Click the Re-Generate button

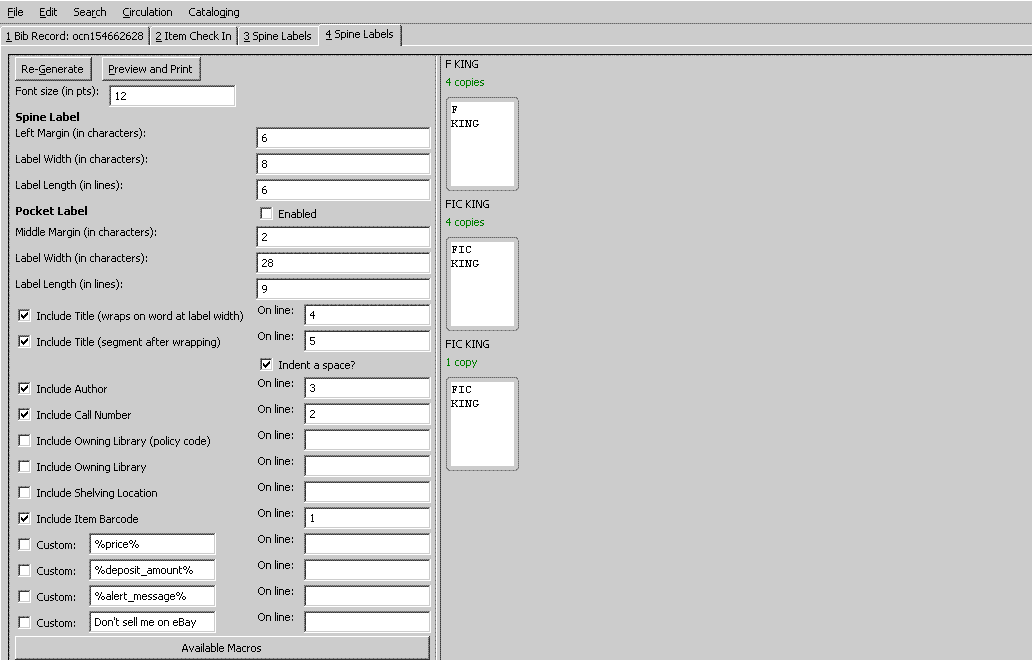coord(53,69)
